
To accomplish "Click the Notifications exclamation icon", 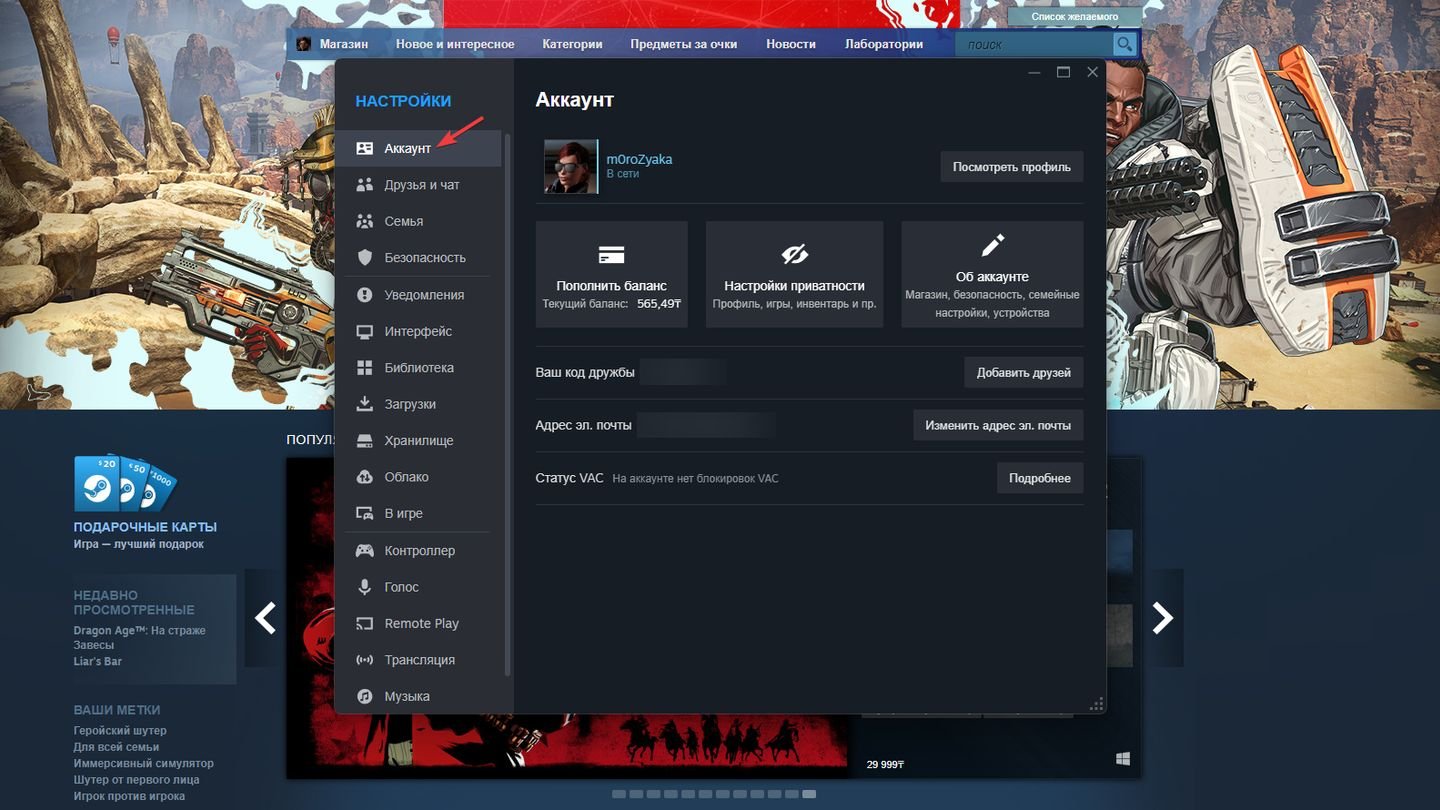I will [x=365, y=295].
